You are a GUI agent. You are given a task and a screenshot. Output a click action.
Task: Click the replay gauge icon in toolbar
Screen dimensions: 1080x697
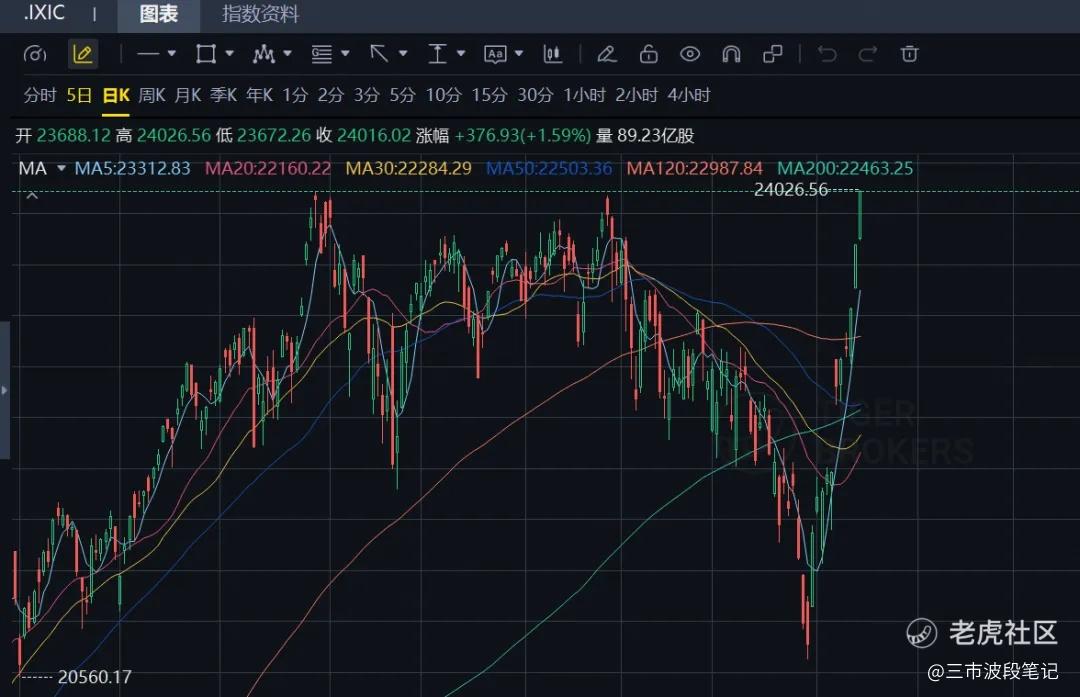point(34,54)
